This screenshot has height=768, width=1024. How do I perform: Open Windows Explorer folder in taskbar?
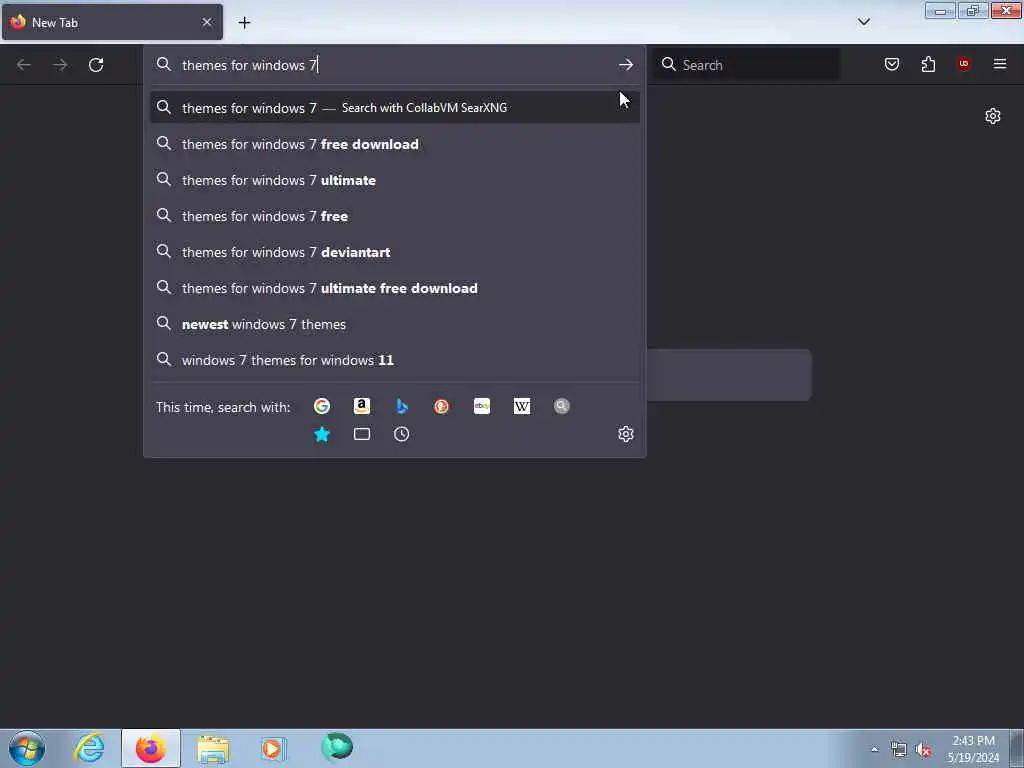pyautogui.click(x=213, y=748)
